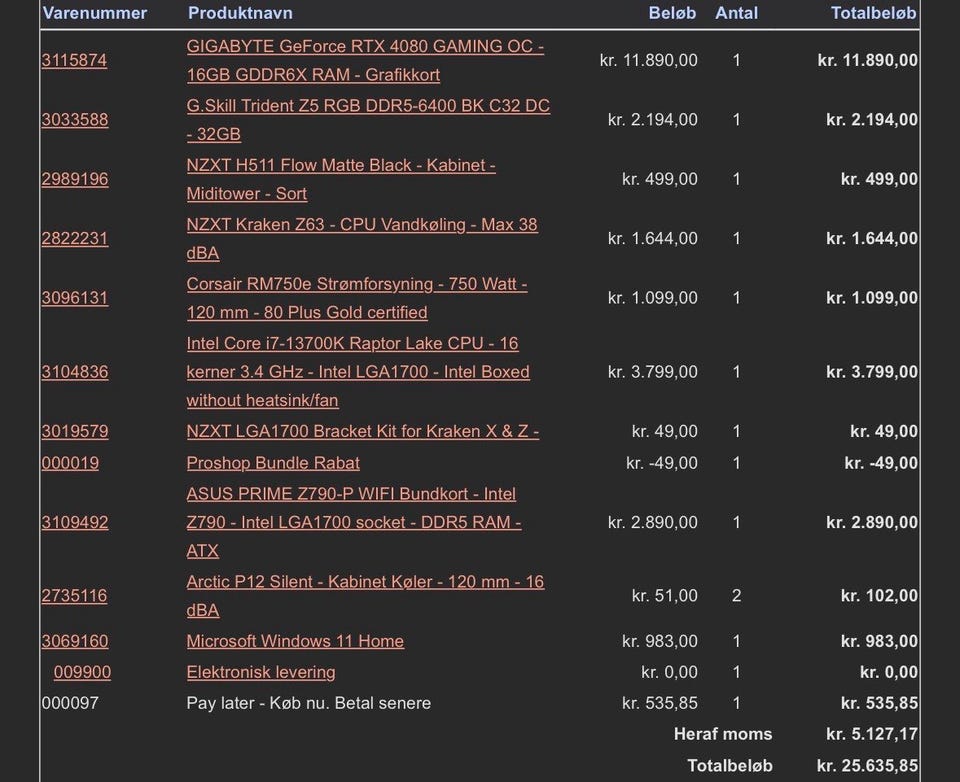The image size is (960, 782).
Task: Select VAT amount kr. 5.127,17
Action: (872, 734)
